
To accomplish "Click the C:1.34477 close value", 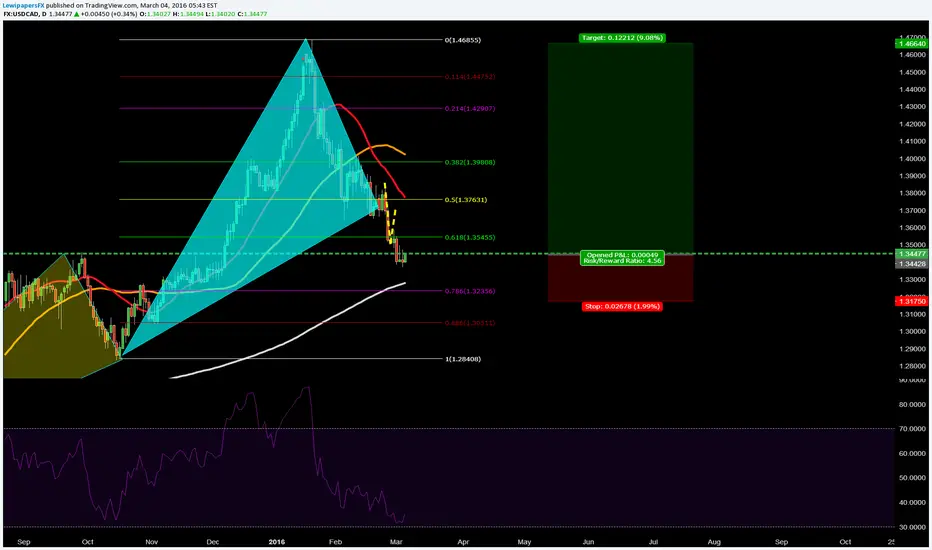I will click(252, 14).
